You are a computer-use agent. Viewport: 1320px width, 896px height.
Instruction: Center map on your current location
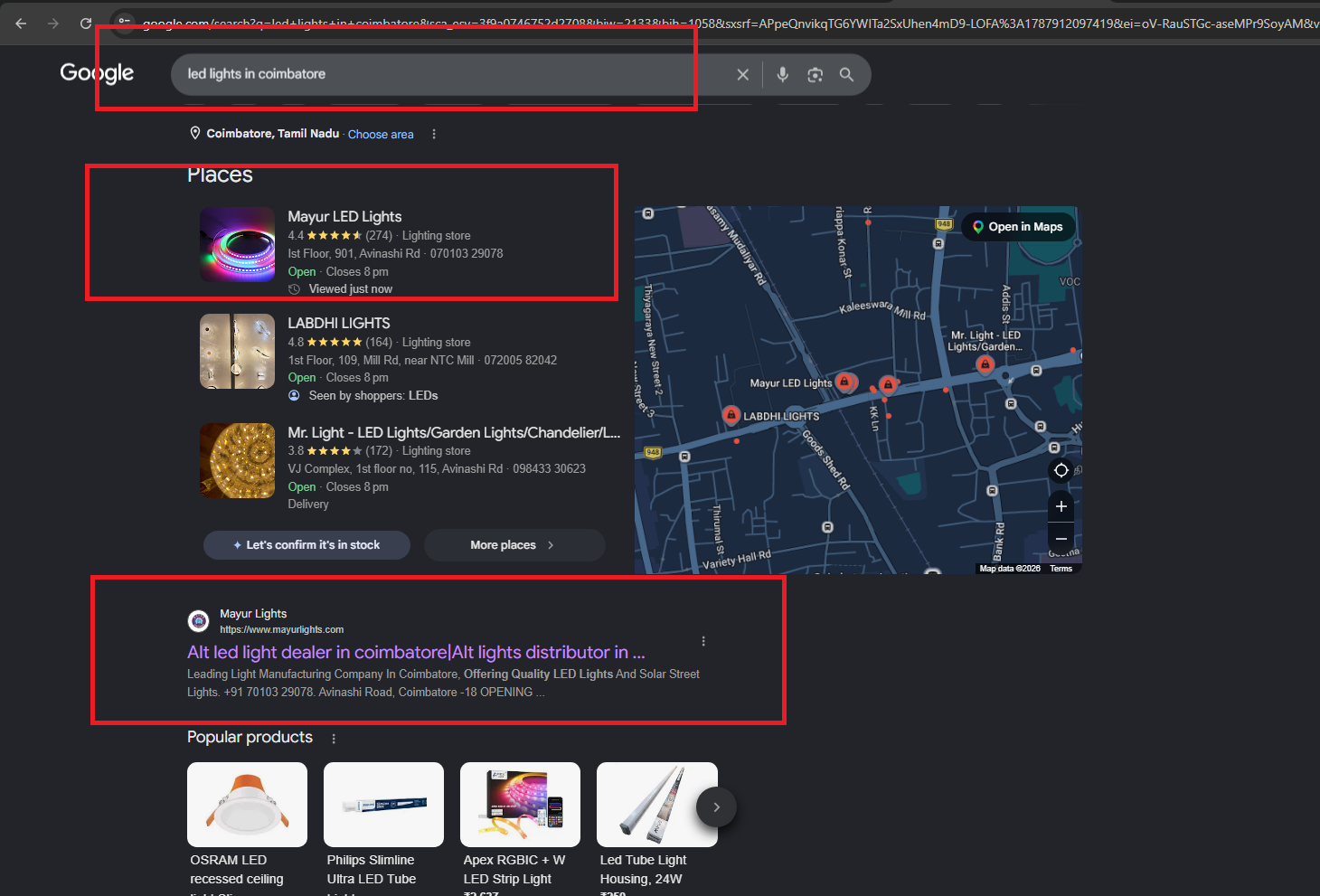(1061, 470)
